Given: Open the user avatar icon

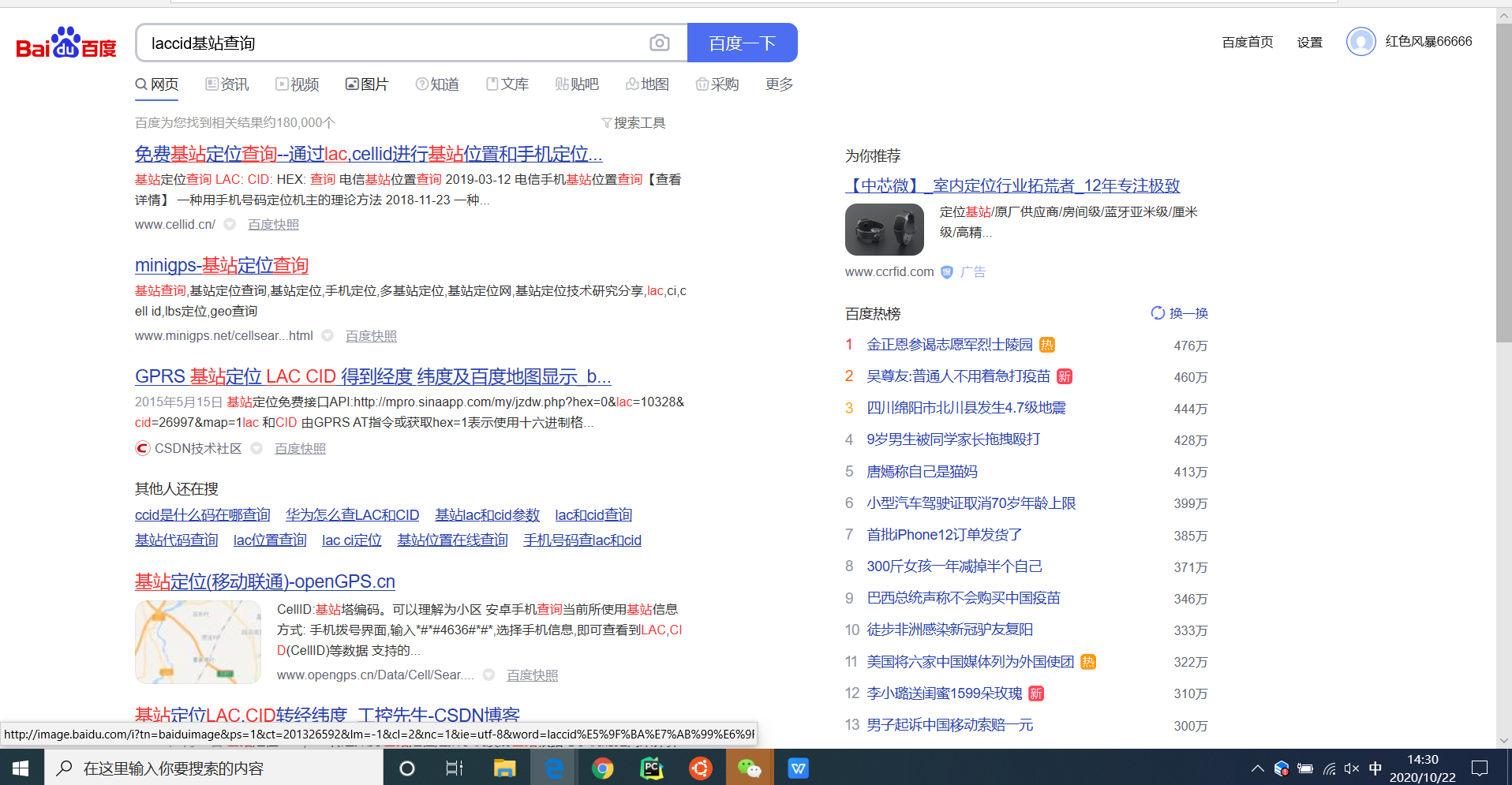Looking at the screenshot, I should click(1361, 42).
